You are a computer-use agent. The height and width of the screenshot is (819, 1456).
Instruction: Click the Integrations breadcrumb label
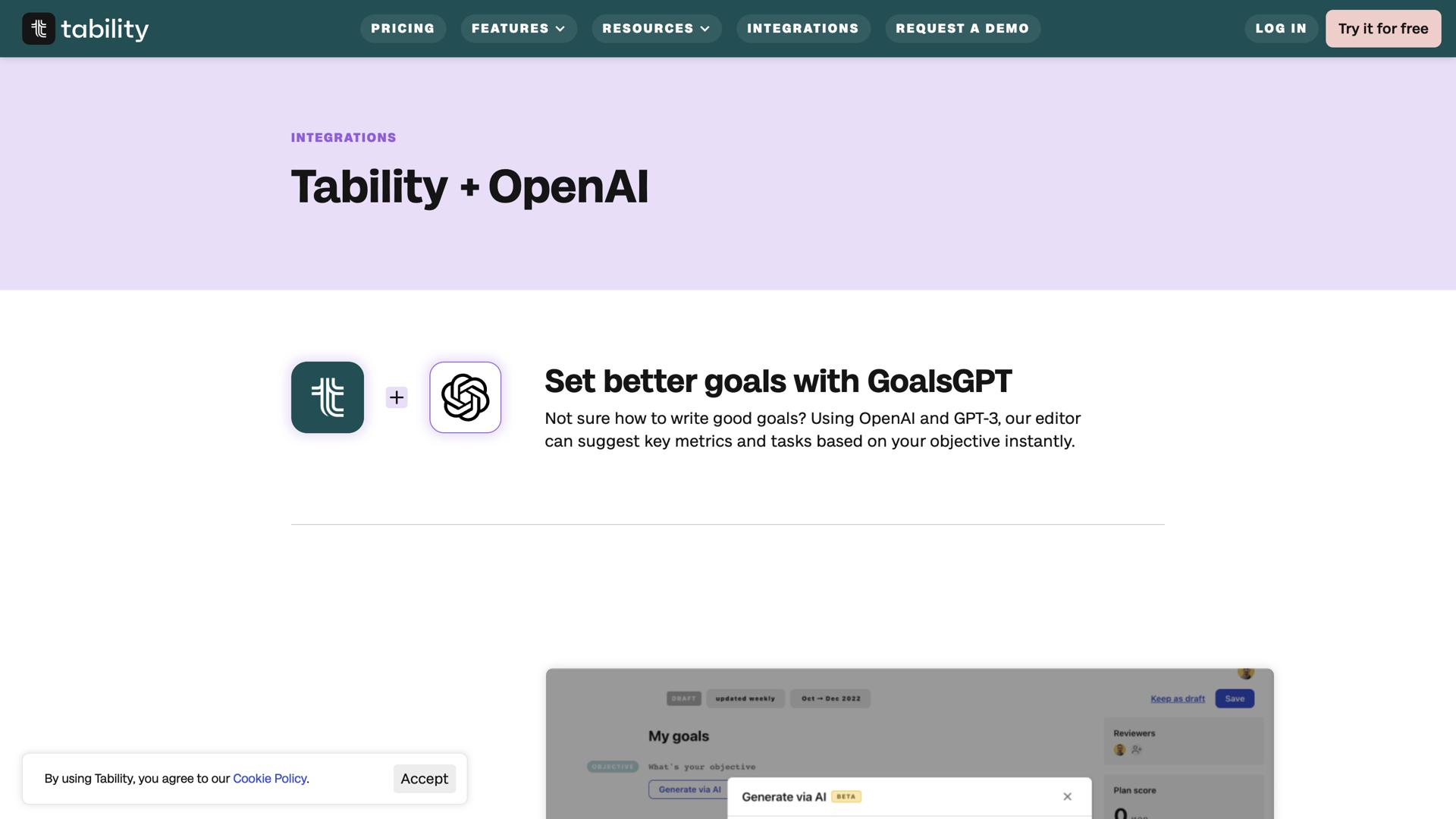(344, 138)
